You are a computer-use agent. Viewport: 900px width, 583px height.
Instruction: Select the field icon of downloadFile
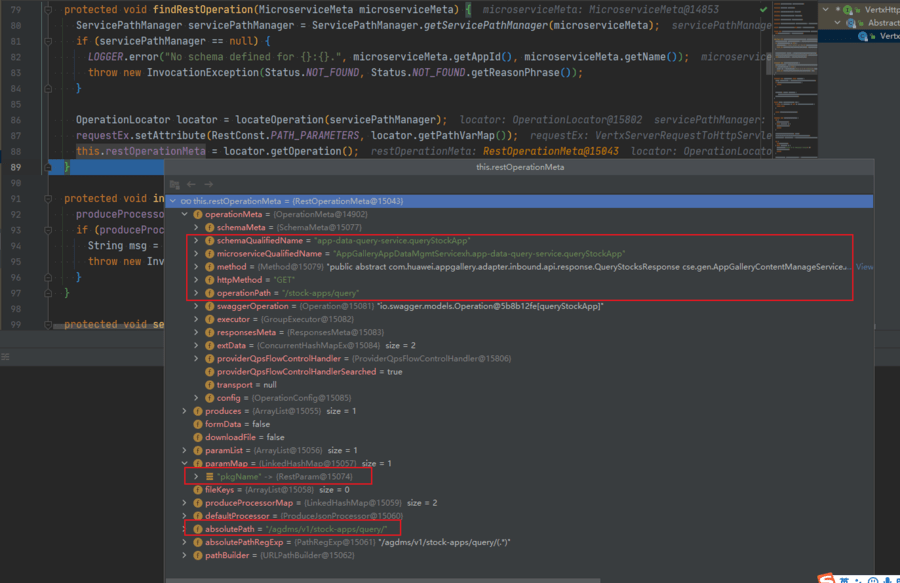click(198, 437)
